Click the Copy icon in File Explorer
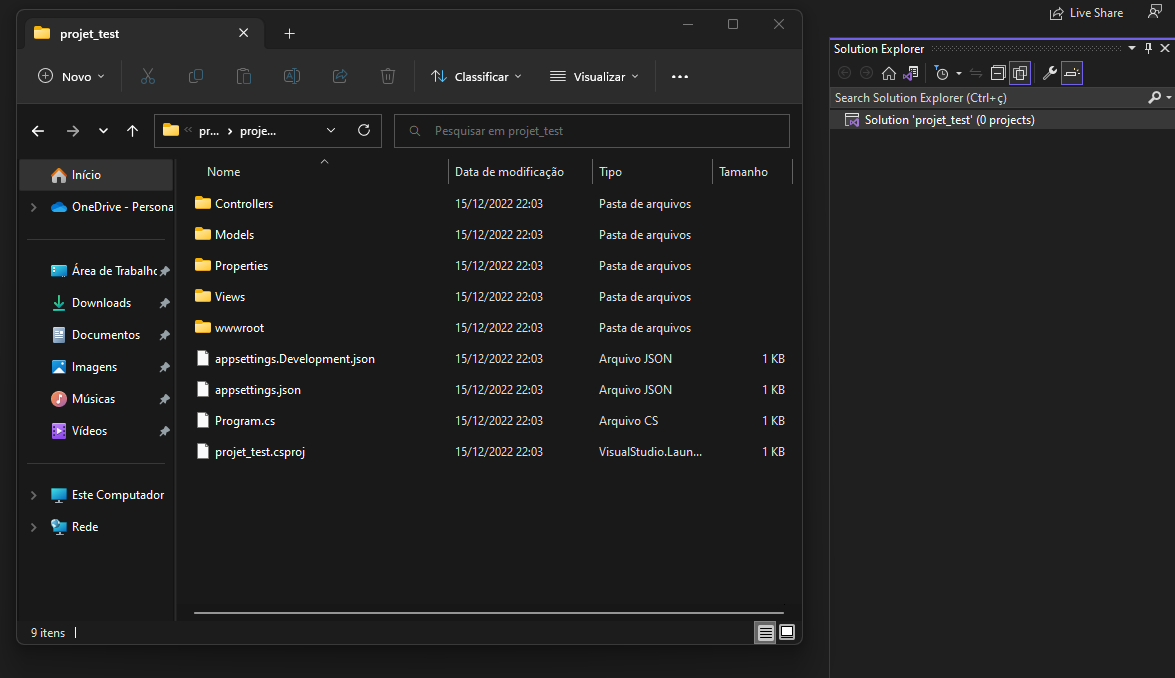Viewport: 1175px width, 678px height. [x=196, y=76]
